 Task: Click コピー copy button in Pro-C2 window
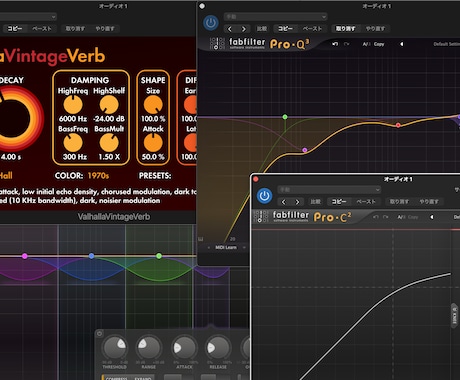point(339,202)
